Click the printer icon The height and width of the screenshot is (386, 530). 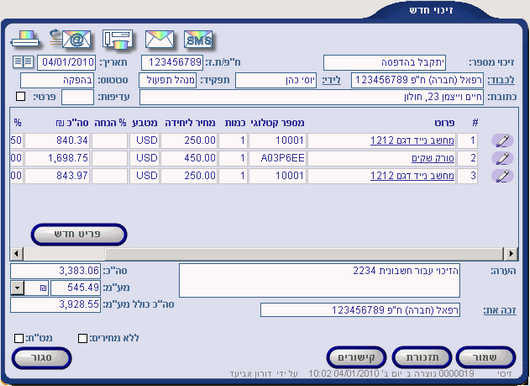click(x=25, y=39)
